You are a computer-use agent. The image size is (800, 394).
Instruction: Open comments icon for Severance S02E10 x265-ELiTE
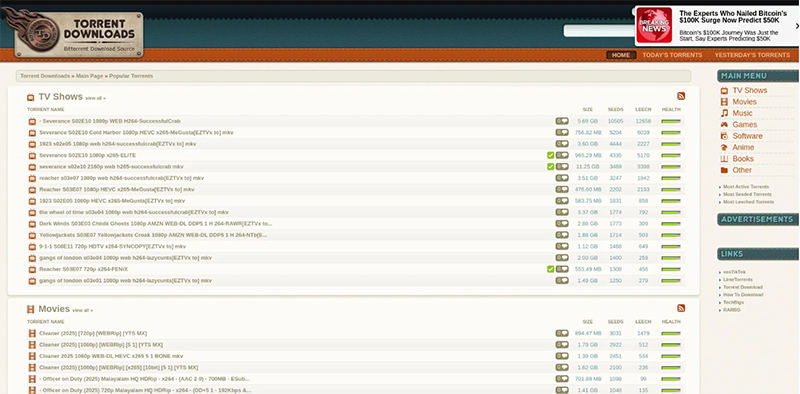pyautogui.click(x=562, y=155)
